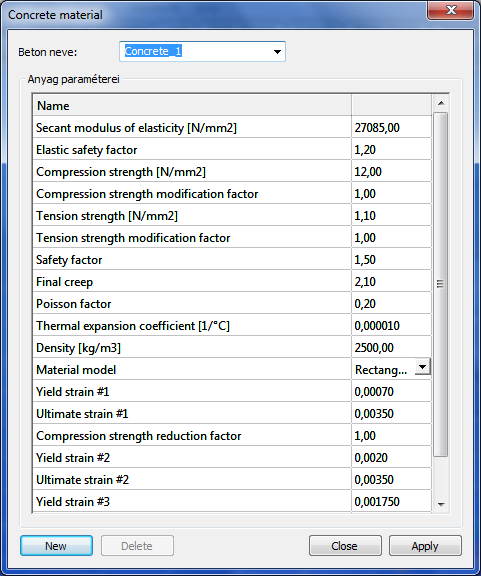Edit the Yield strain #1 value

click(391, 392)
